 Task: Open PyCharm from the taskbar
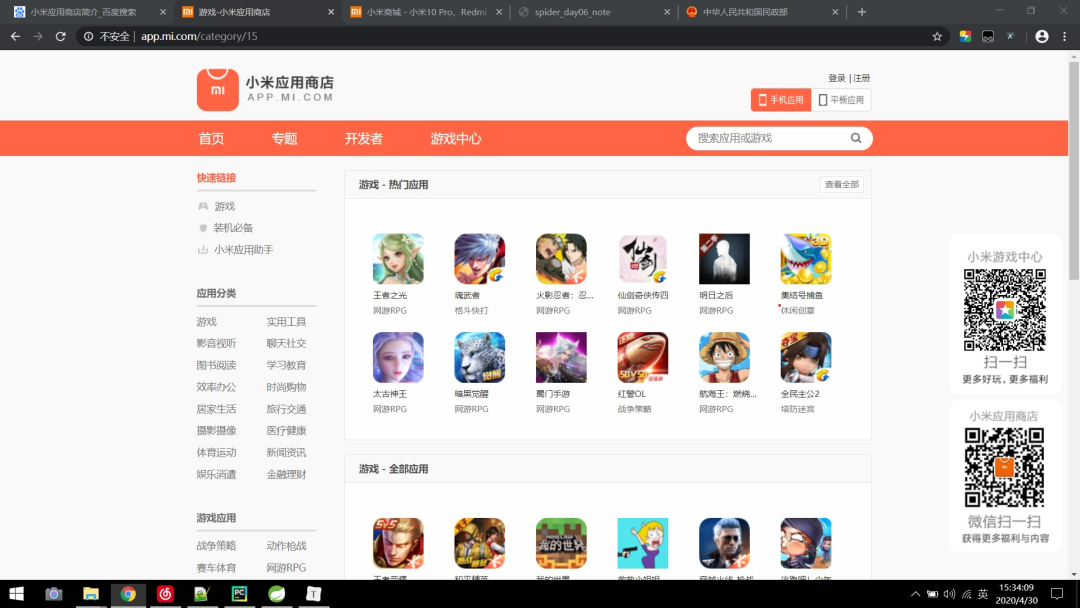click(x=239, y=594)
